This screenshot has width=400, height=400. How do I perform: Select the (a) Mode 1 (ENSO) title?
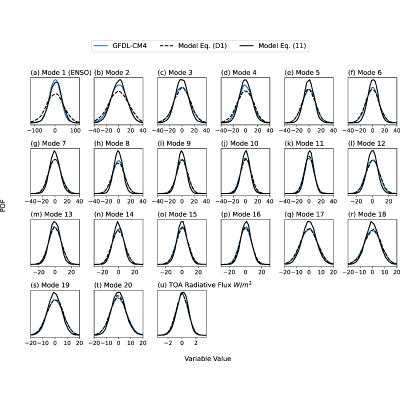[x=61, y=73]
